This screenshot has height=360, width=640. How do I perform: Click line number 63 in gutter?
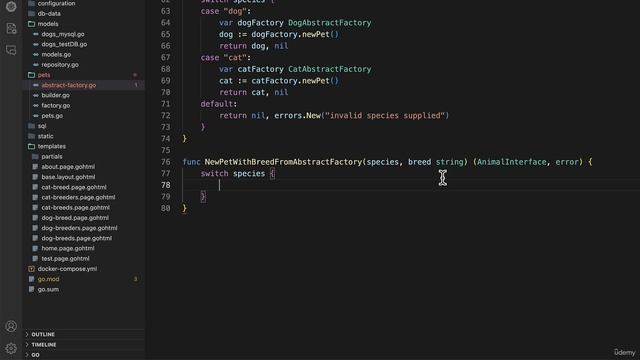(166, 11)
